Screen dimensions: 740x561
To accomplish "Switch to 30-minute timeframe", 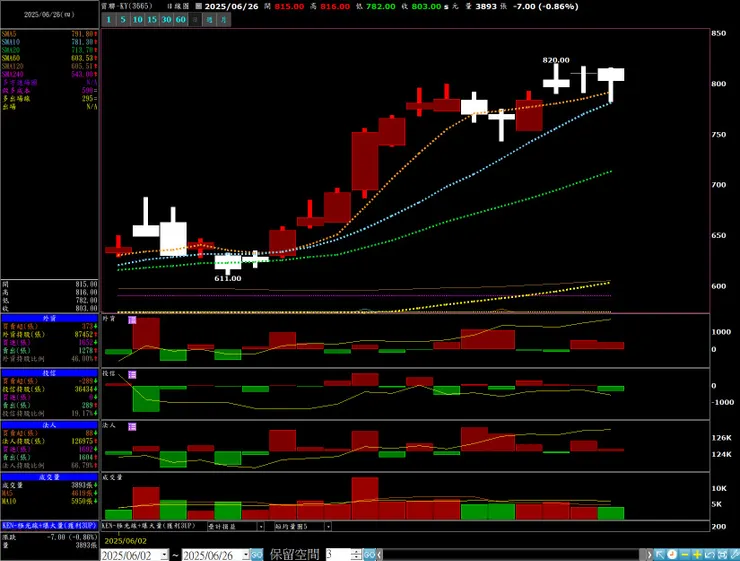I will (x=166, y=19).
